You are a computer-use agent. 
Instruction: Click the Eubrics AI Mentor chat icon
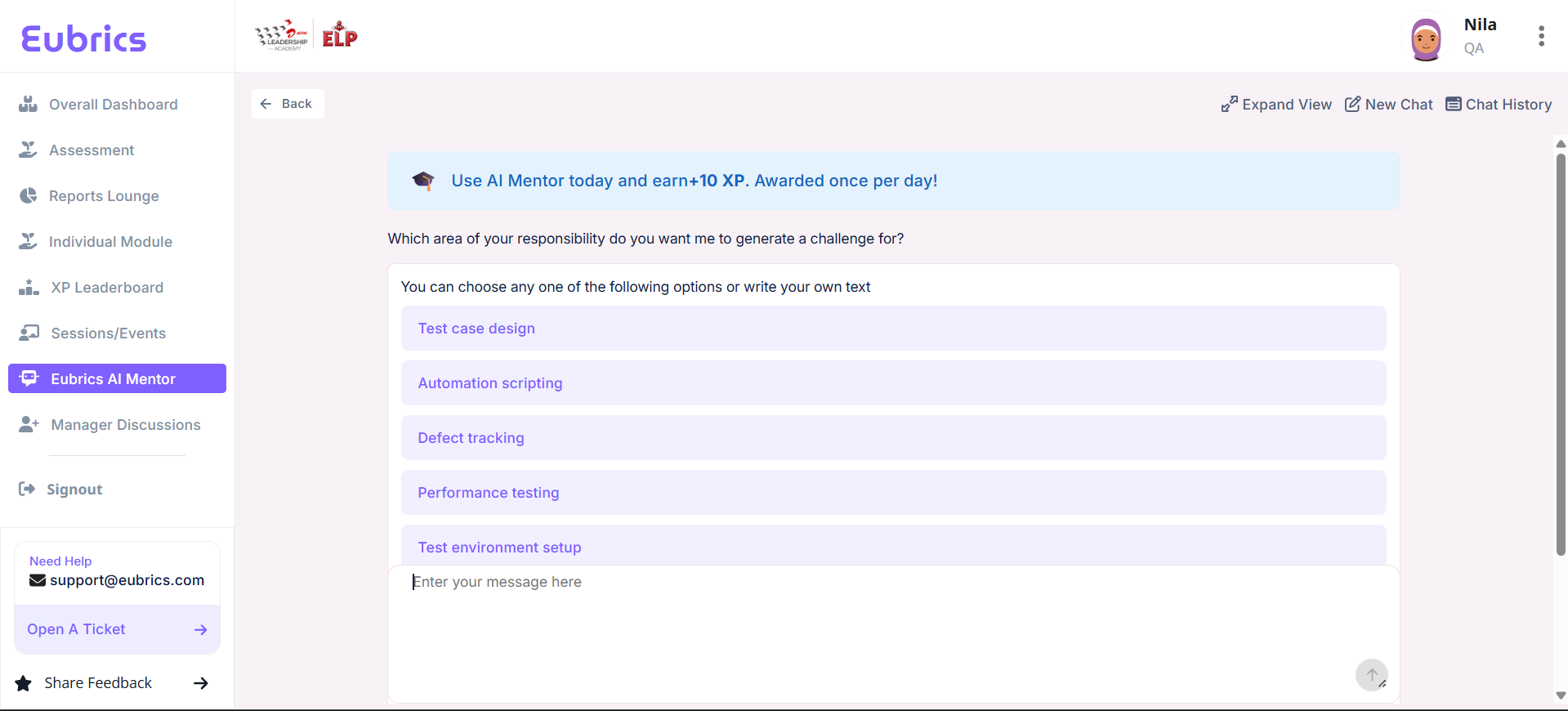[29, 378]
